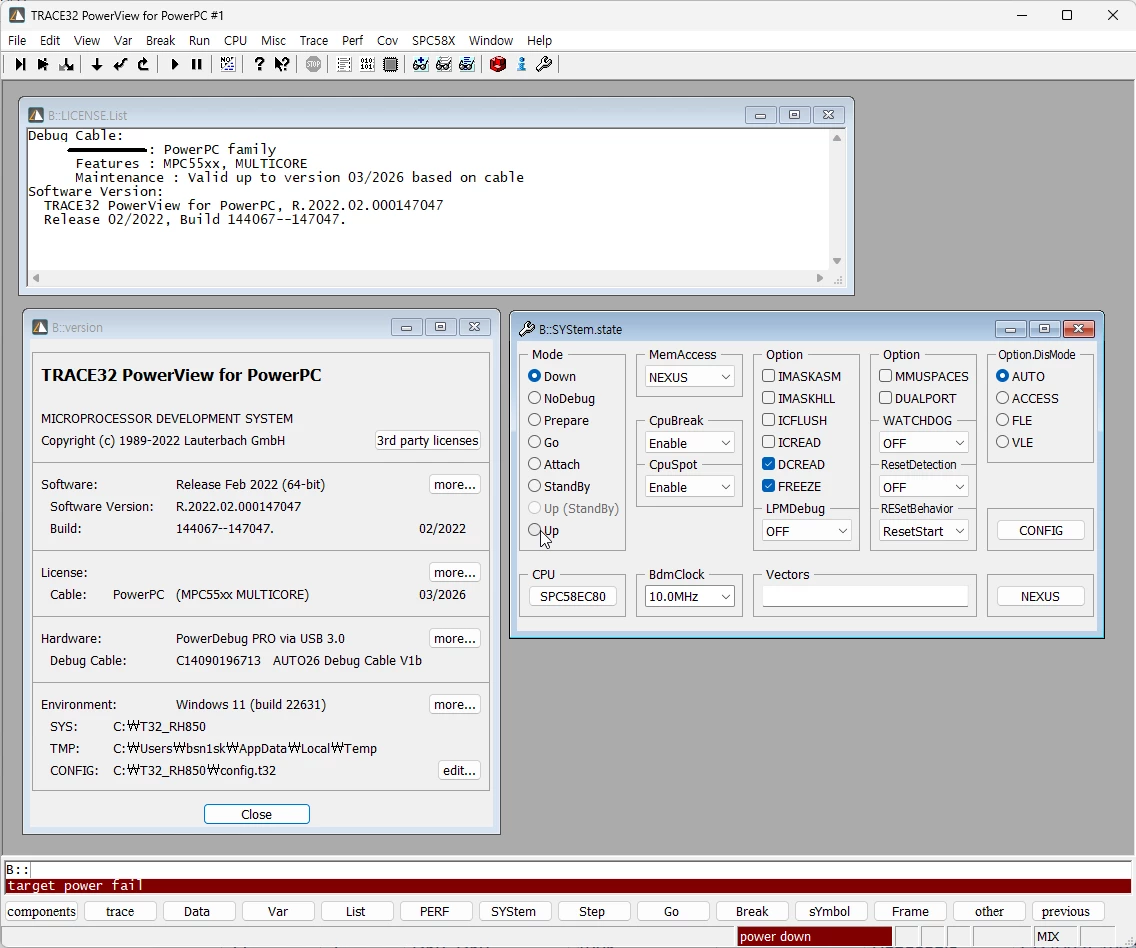This screenshot has width=1136, height=948.
Task: Click the blue info figure icon
Action: [521, 64]
